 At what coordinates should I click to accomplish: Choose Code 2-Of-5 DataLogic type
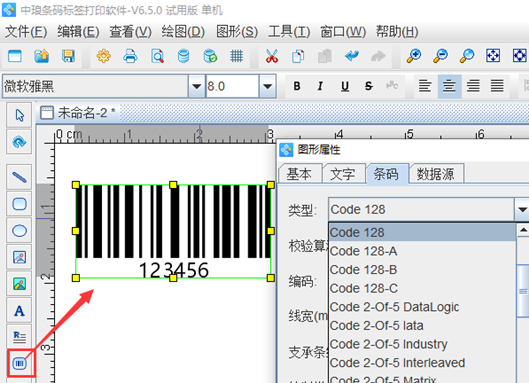[x=422, y=307]
